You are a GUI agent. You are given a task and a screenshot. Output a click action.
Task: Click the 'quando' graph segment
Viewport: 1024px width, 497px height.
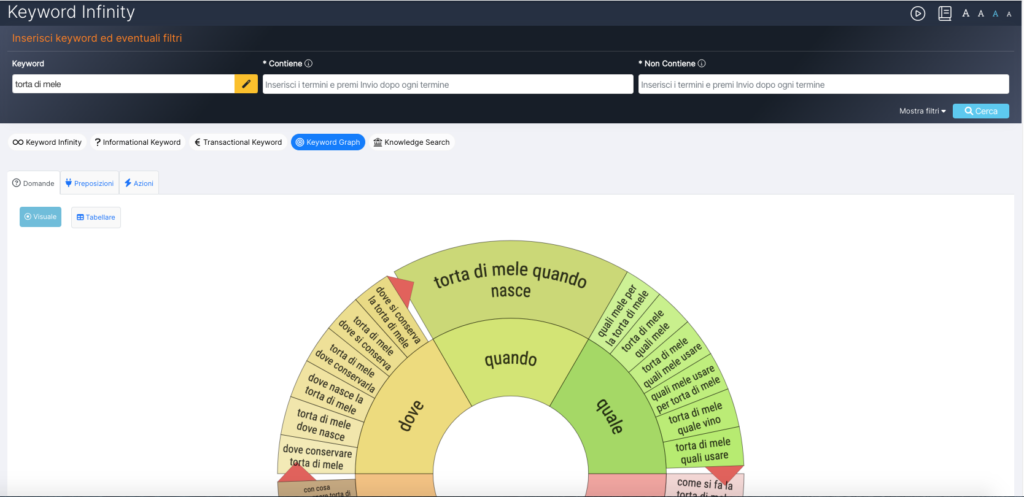[511, 361]
